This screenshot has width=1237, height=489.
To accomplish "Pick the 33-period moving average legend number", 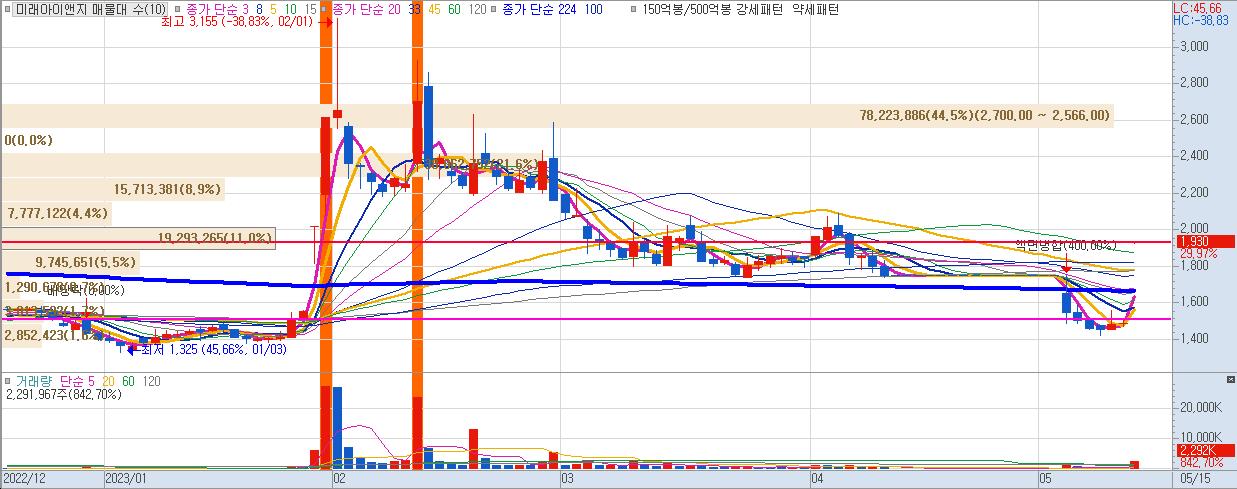I will click(x=413, y=9).
